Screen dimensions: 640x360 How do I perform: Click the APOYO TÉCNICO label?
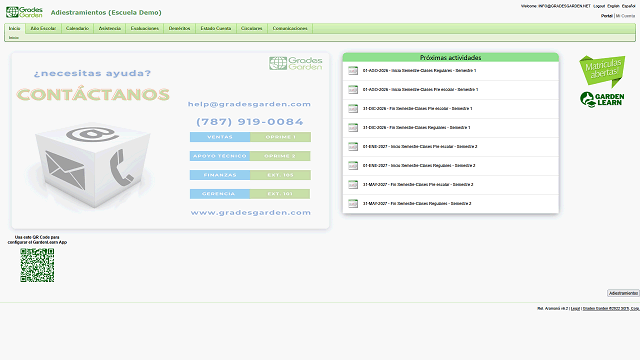tap(220, 156)
